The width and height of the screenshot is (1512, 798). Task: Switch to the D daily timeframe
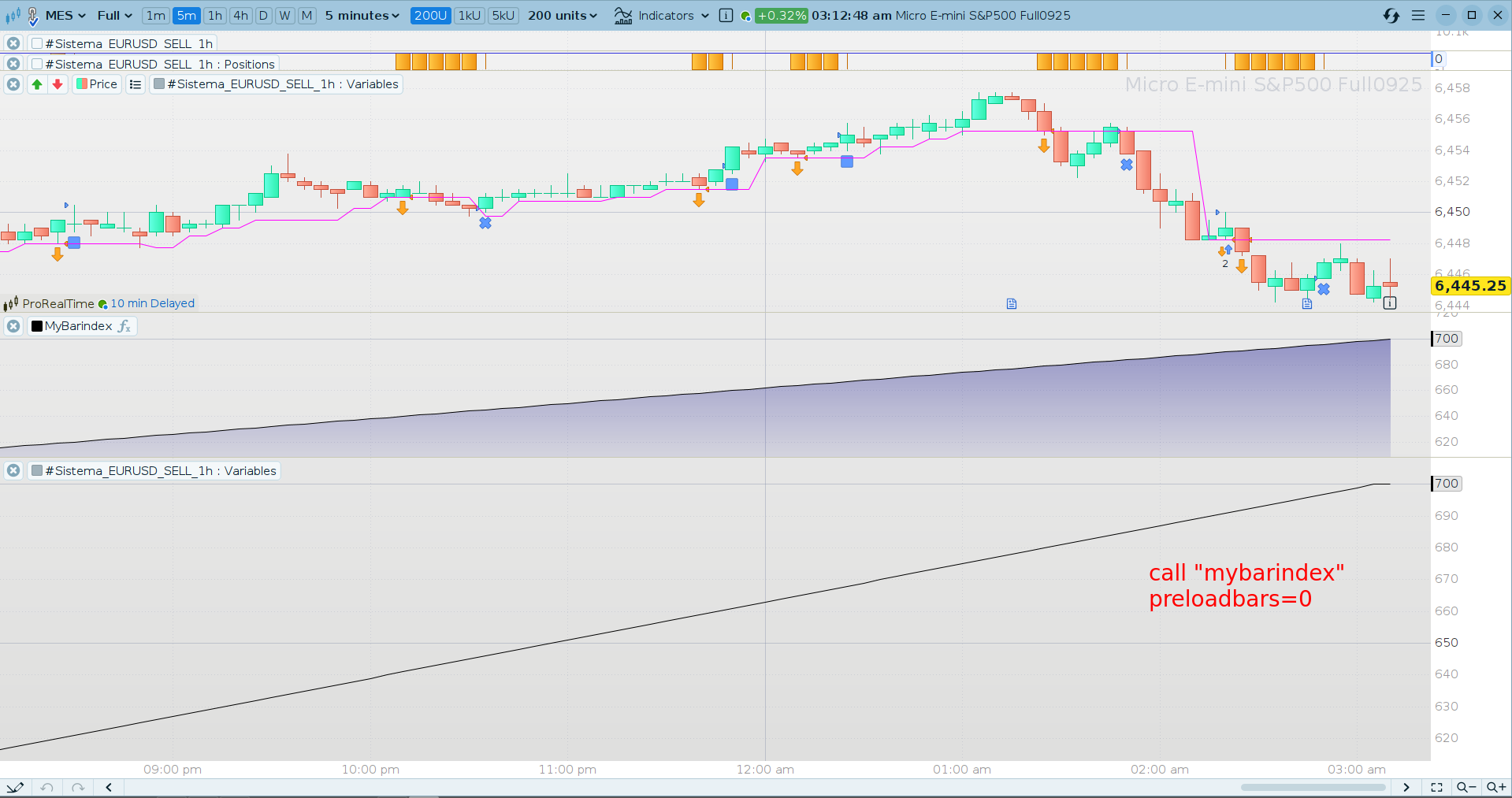point(264,16)
